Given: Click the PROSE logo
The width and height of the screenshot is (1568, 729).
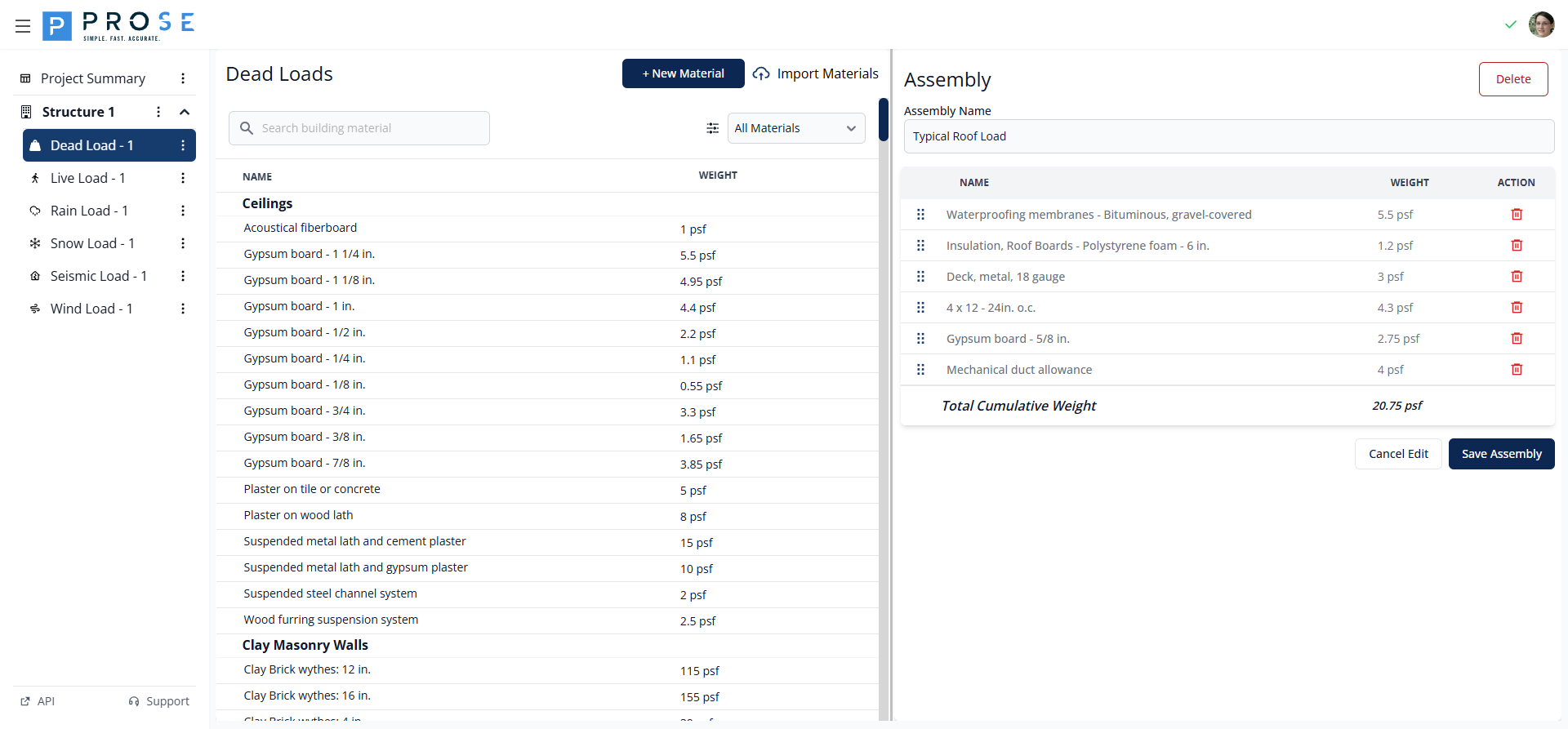Looking at the screenshot, I should (x=119, y=26).
